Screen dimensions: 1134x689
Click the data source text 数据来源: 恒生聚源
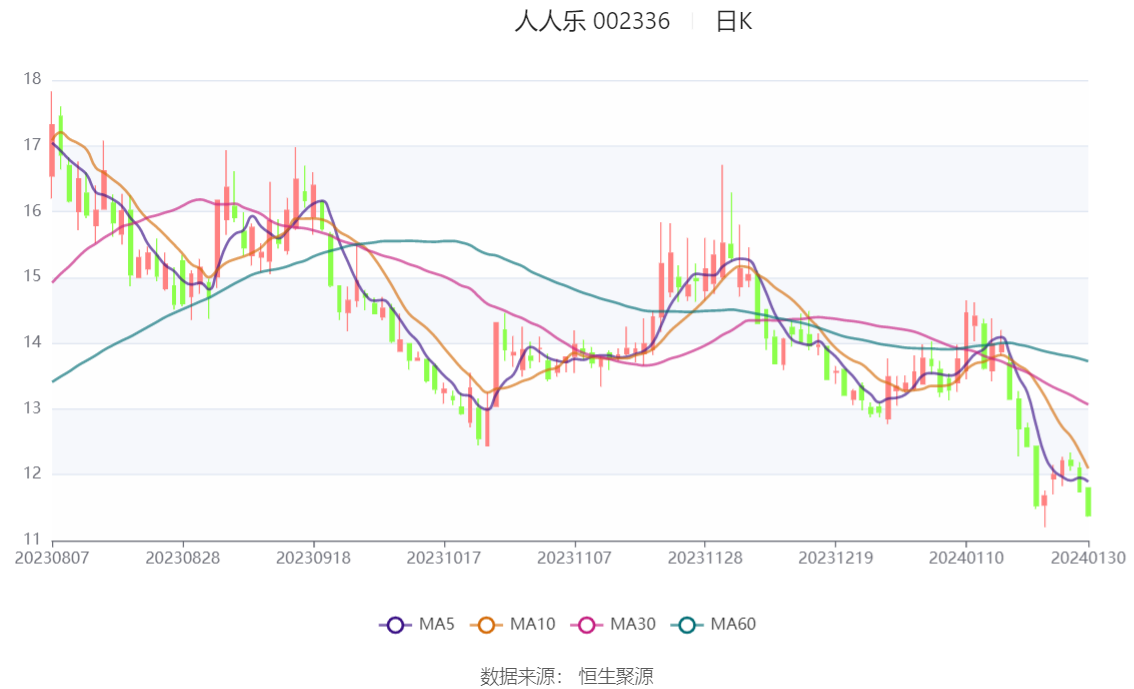567,677
